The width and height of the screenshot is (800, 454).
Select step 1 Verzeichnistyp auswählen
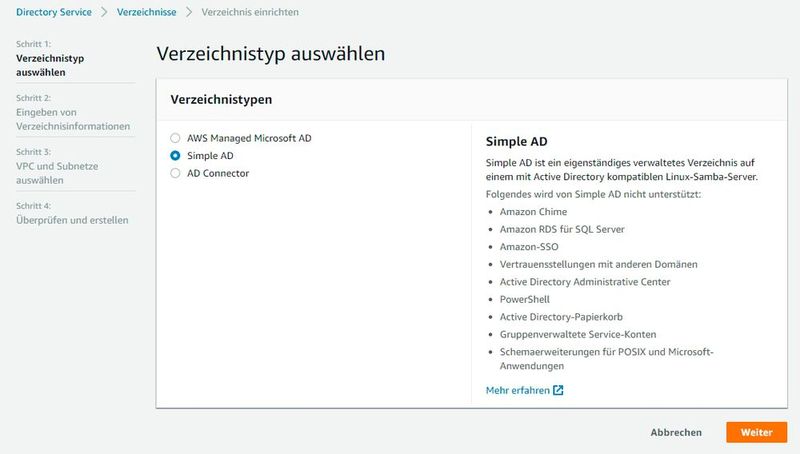point(50,65)
